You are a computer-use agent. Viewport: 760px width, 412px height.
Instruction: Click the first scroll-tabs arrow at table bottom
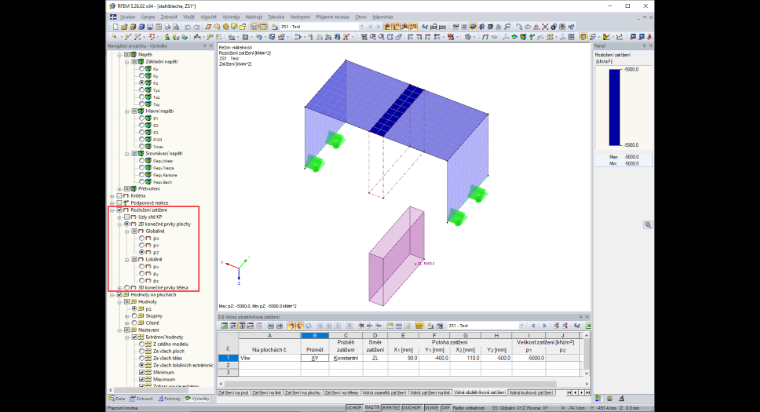point(569,392)
